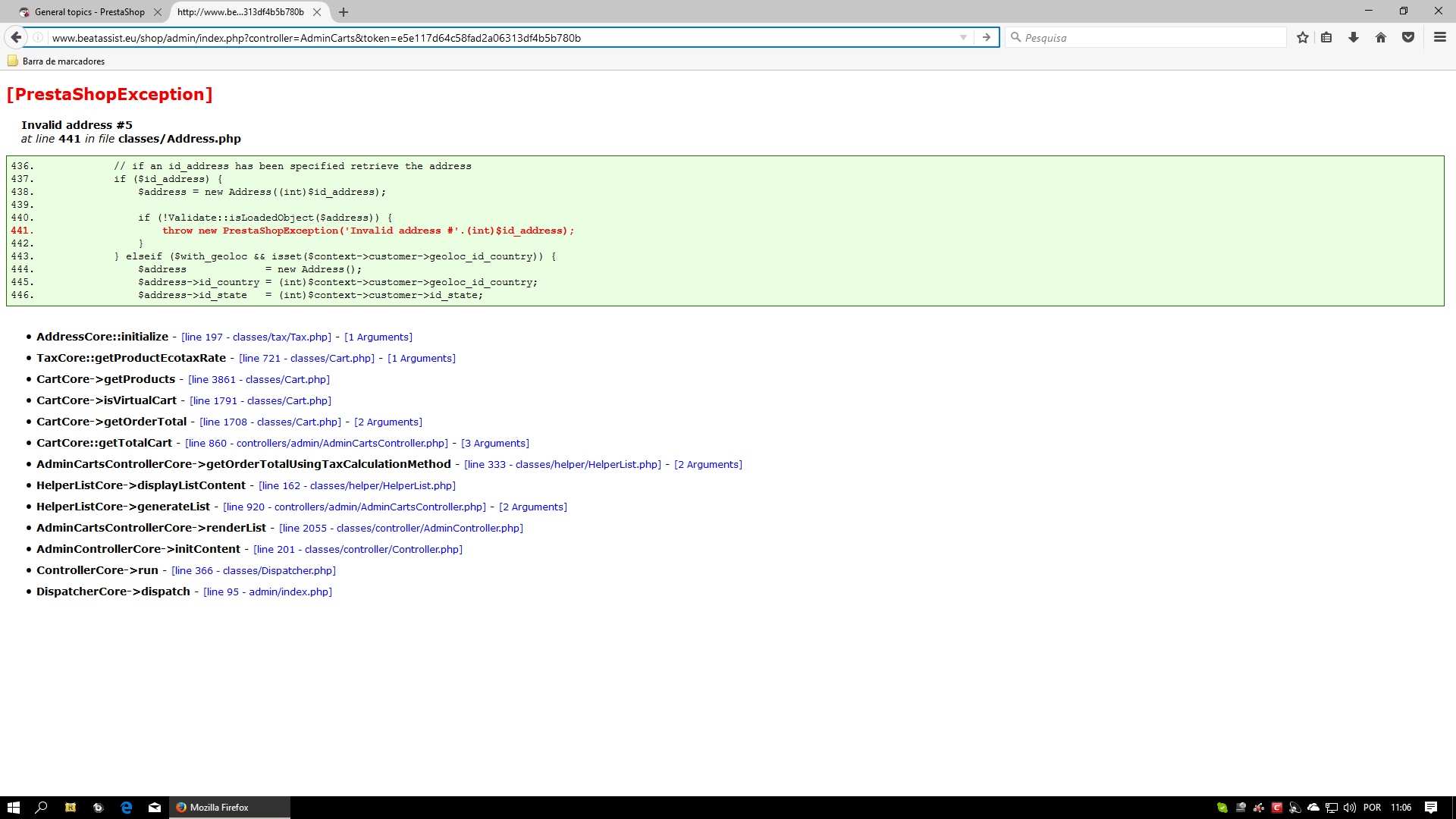This screenshot has width=1456, height=819.
Task: Open the Mail app from taskbar
Action: 155,808
